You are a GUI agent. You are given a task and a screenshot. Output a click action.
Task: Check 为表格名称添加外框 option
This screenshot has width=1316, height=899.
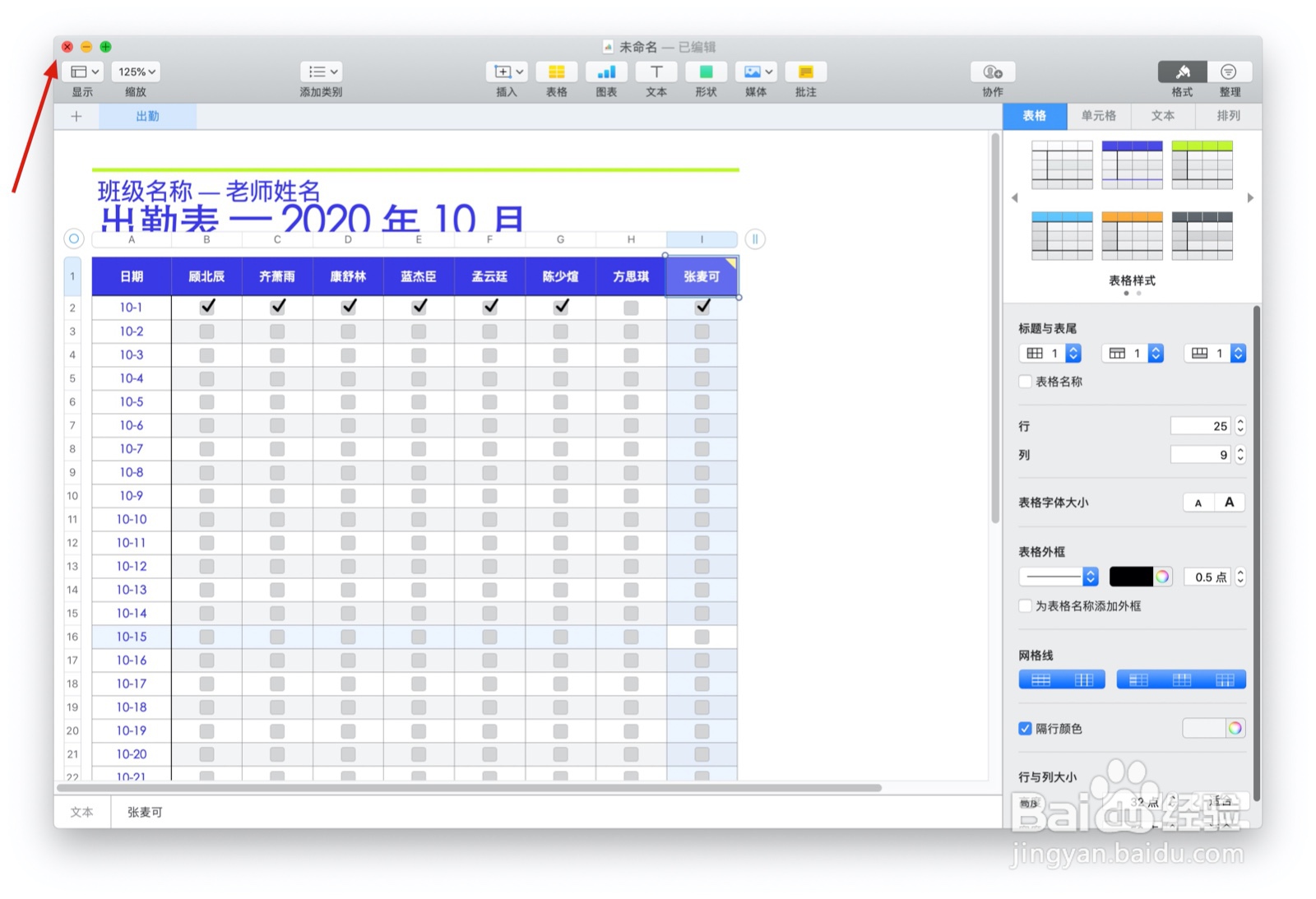(x=1025, y=606)
